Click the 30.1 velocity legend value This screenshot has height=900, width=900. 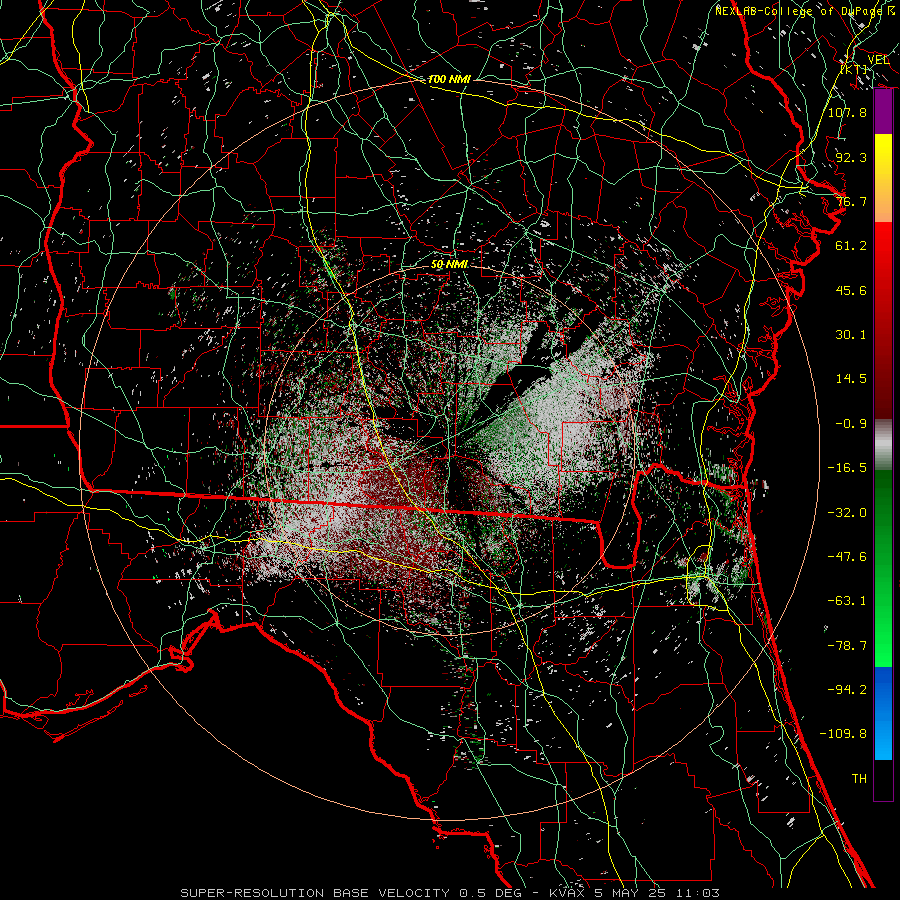(x=851, y=335)
